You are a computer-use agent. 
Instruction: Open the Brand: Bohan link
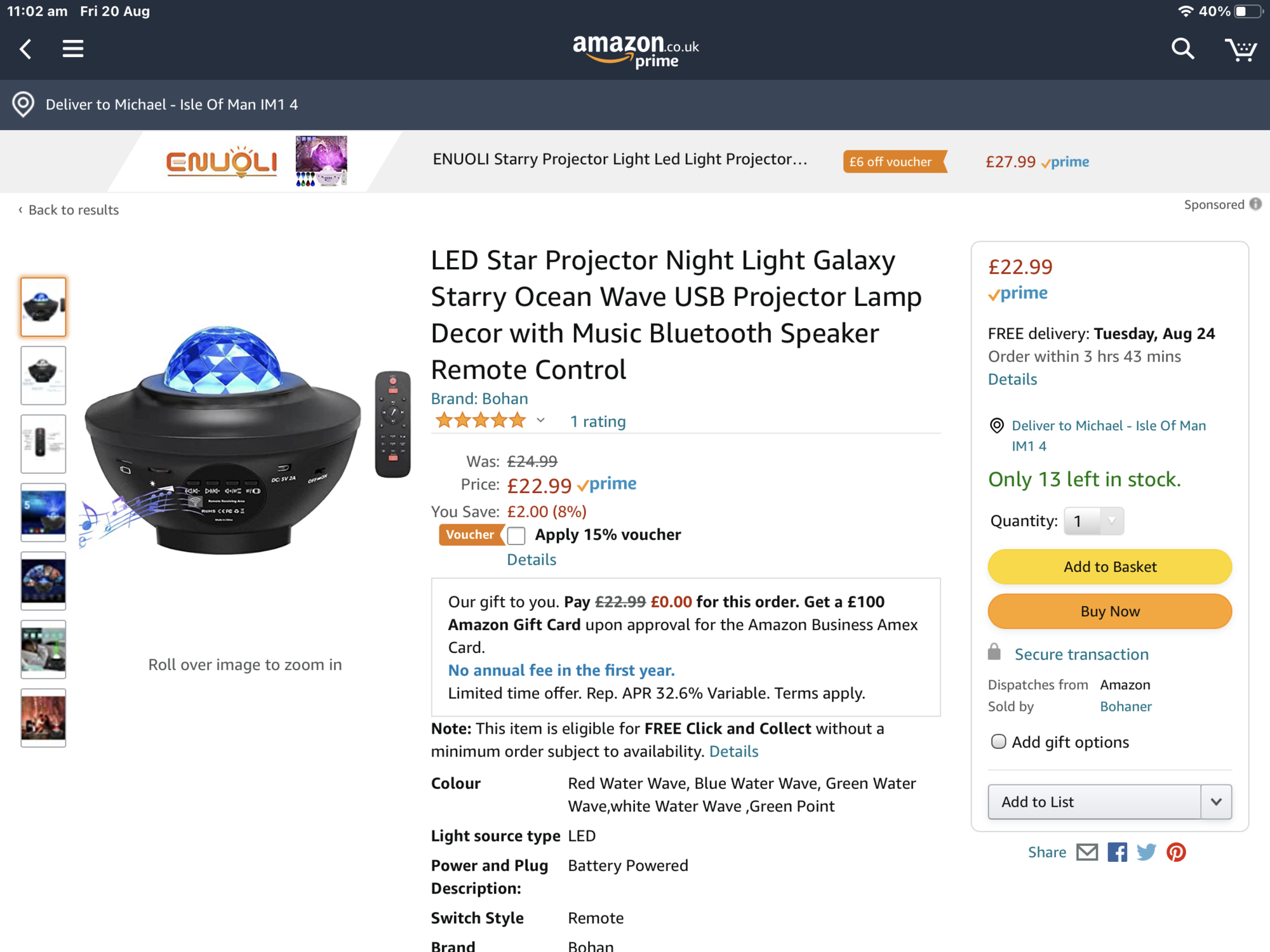(x=479, y=399)
